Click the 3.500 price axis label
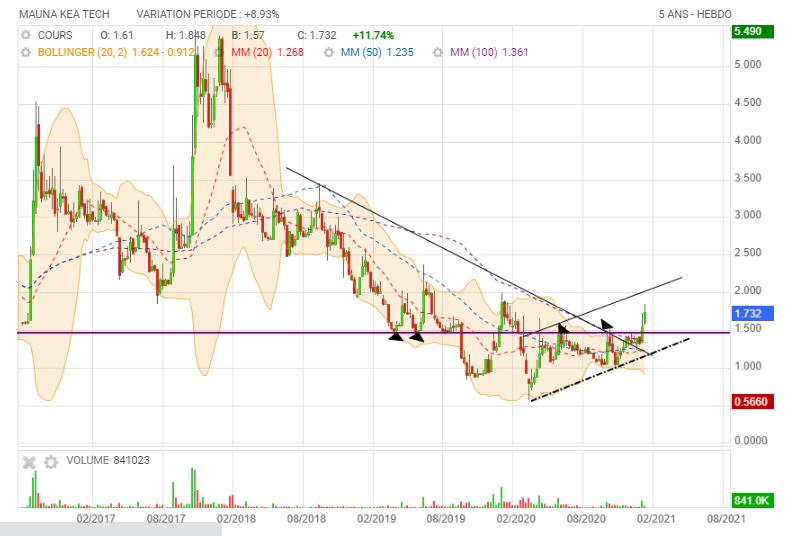Screen dimensions: 795x536 pos(748,178)
